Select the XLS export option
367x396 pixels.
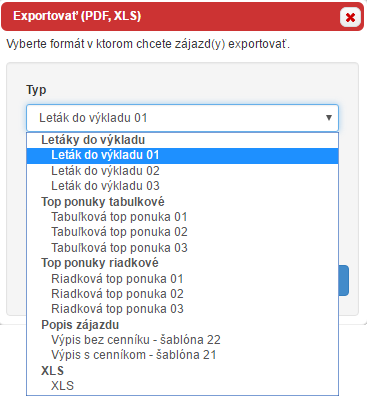click(x=182, y=386)
